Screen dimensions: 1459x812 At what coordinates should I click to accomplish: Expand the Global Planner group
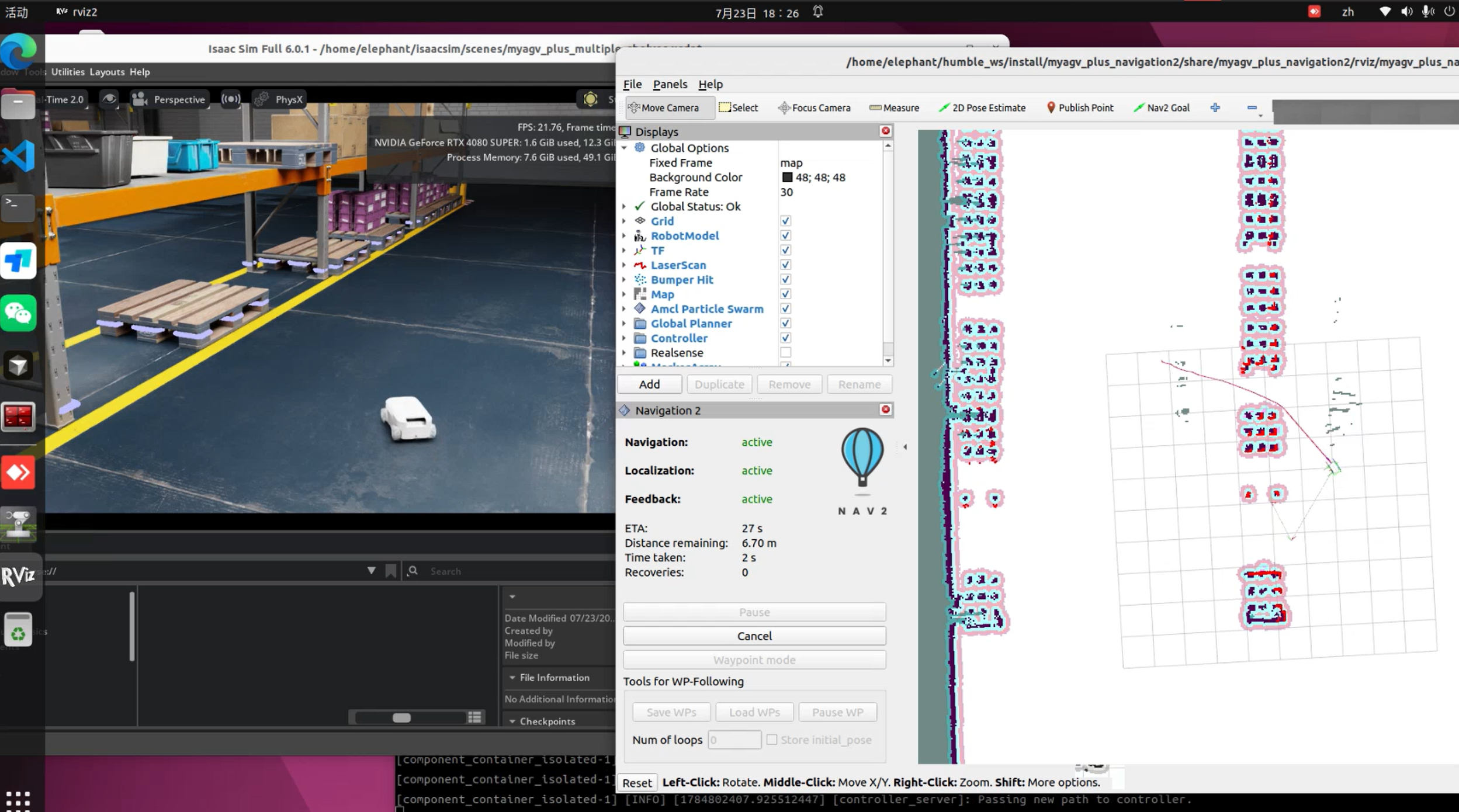click(624, 323)
